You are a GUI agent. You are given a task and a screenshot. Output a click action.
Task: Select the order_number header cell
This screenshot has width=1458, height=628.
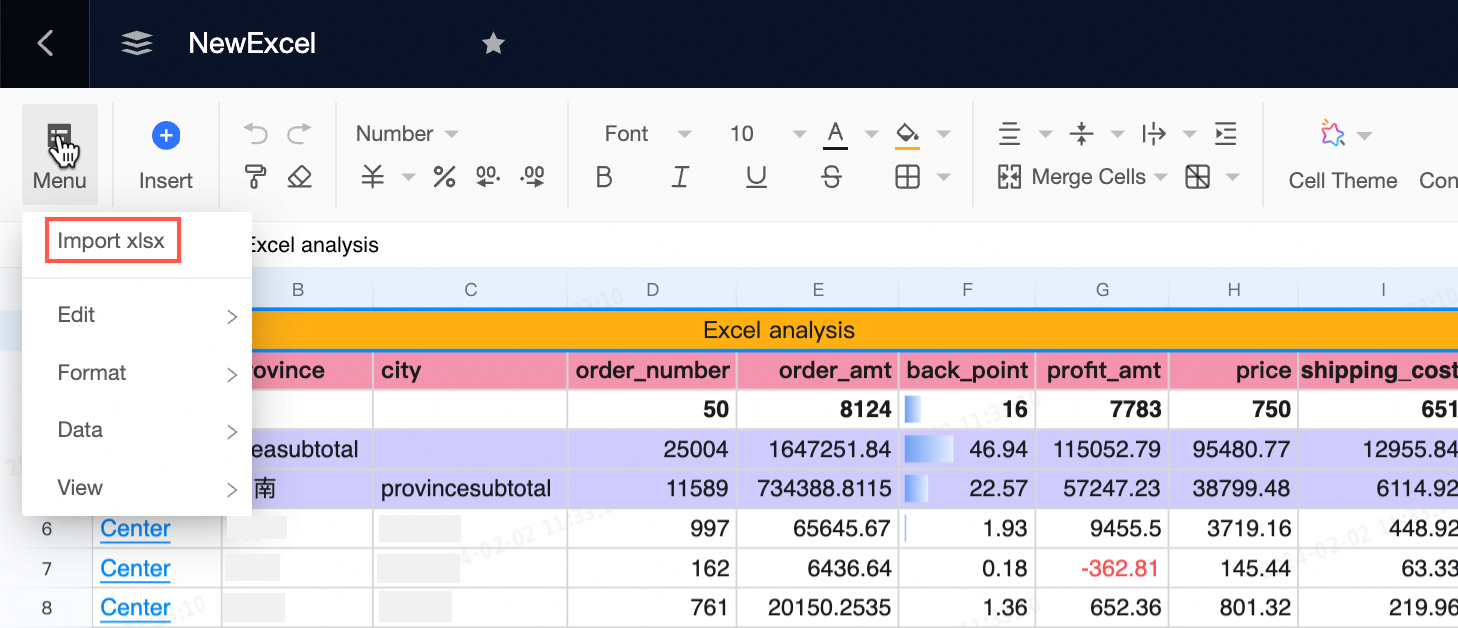click(652, 370)
